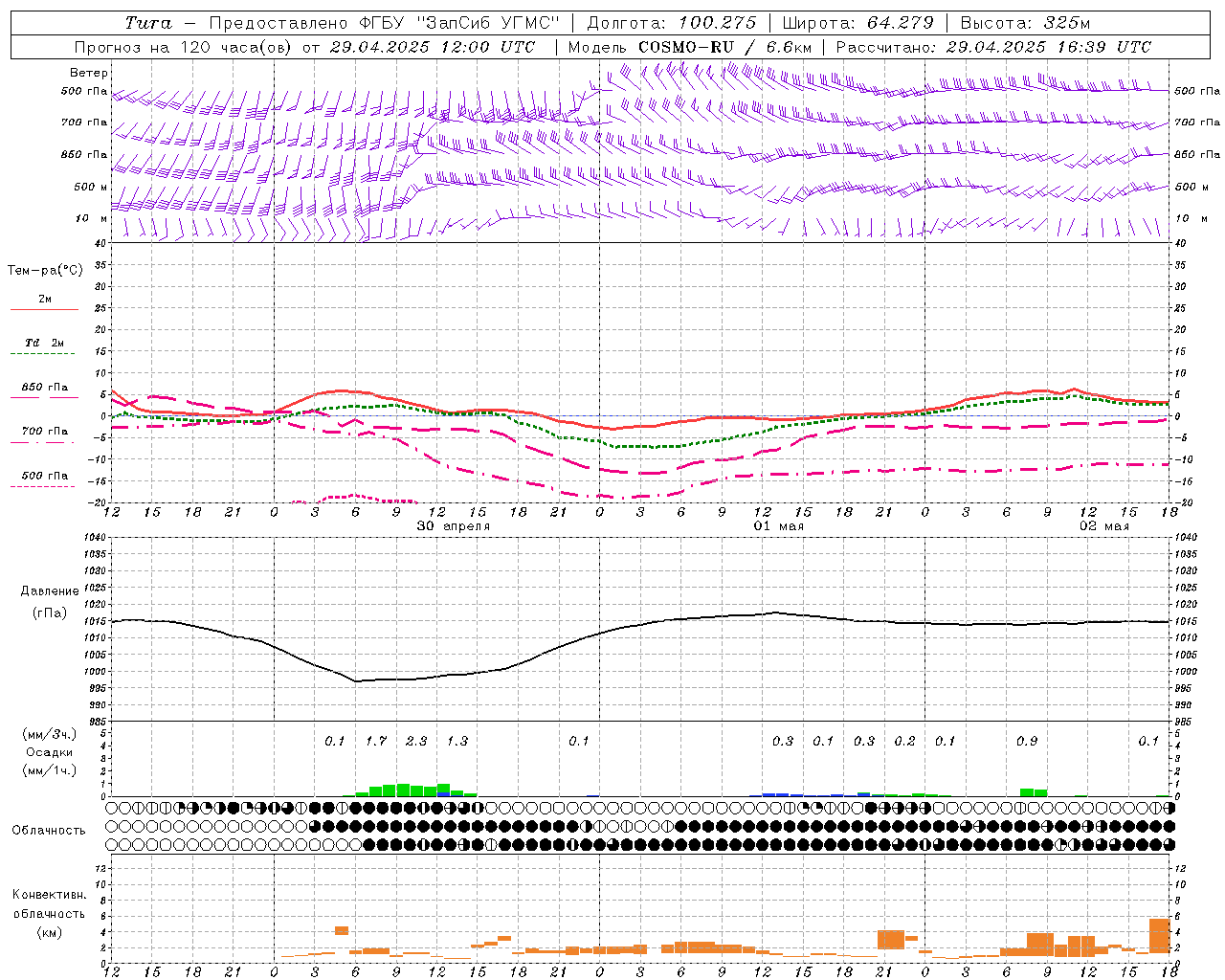Click the (мм/1ч.) precipitation unit label
The height and width of the screenshot is (980, 1225).
point(49,770)
